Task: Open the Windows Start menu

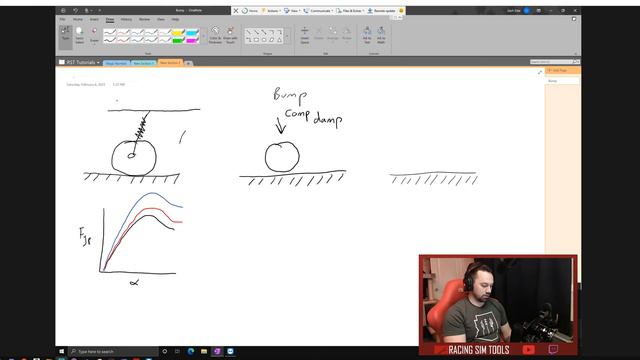Action: (62, 351)
